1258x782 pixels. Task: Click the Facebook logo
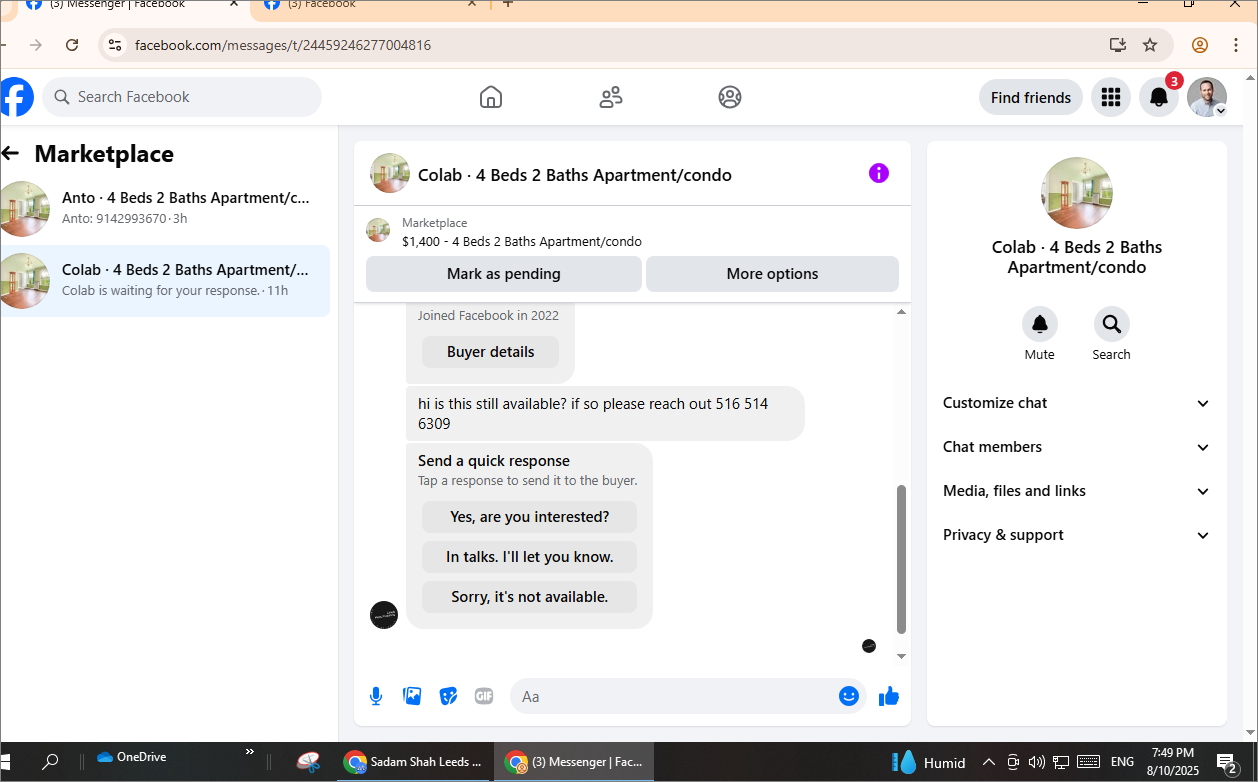16,97
